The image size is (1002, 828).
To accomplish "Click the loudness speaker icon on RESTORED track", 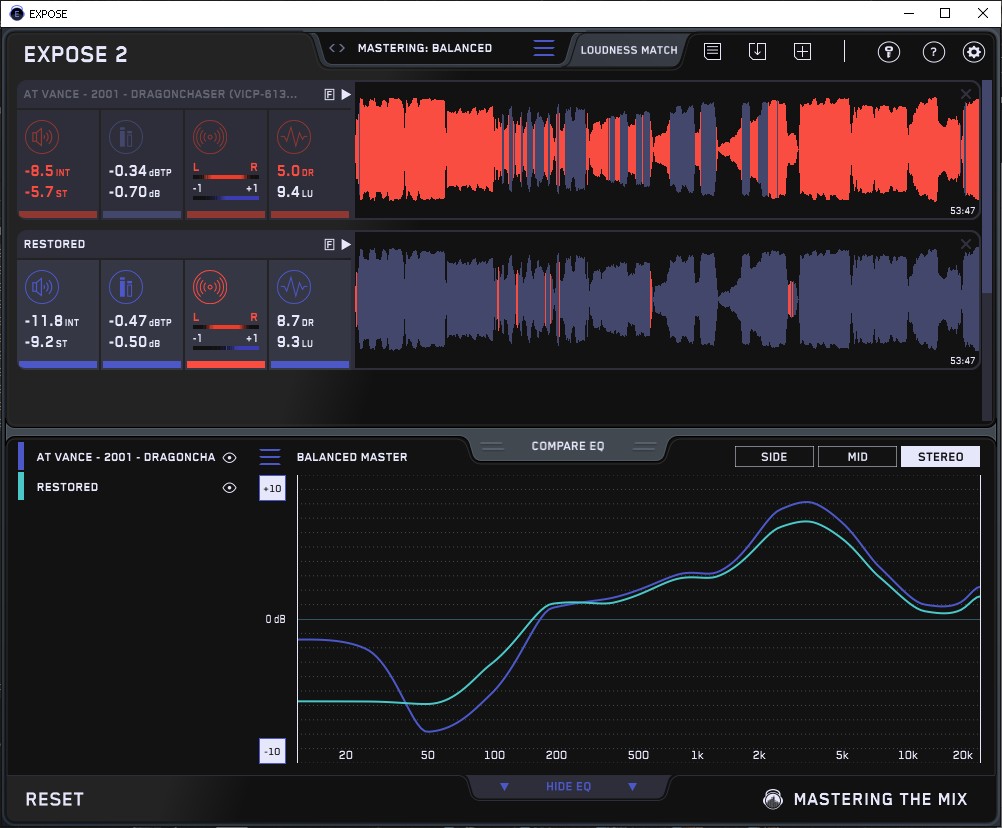I will (x=40, y=289).
